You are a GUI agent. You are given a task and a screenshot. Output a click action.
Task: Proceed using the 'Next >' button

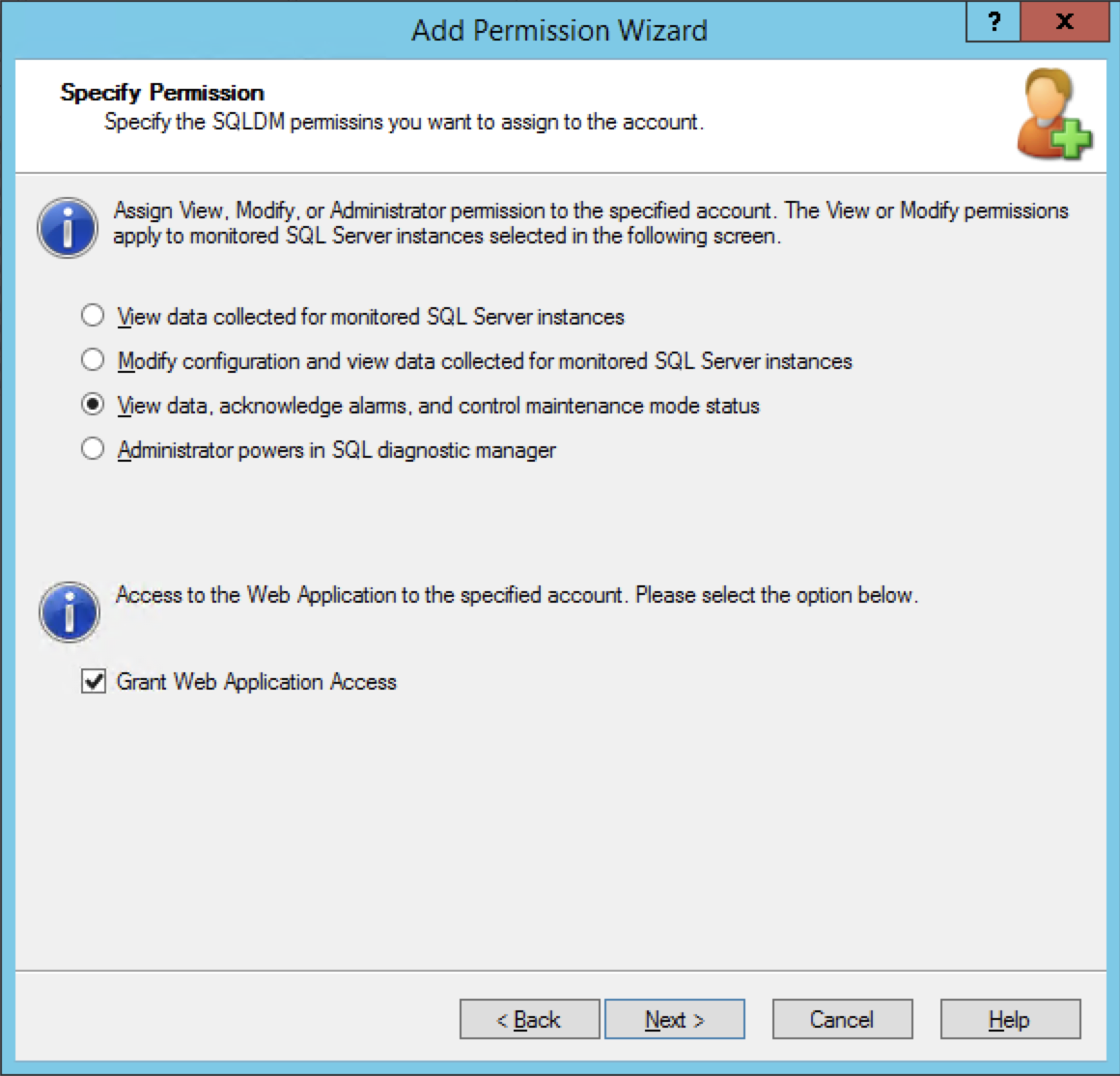[674, 1020]
